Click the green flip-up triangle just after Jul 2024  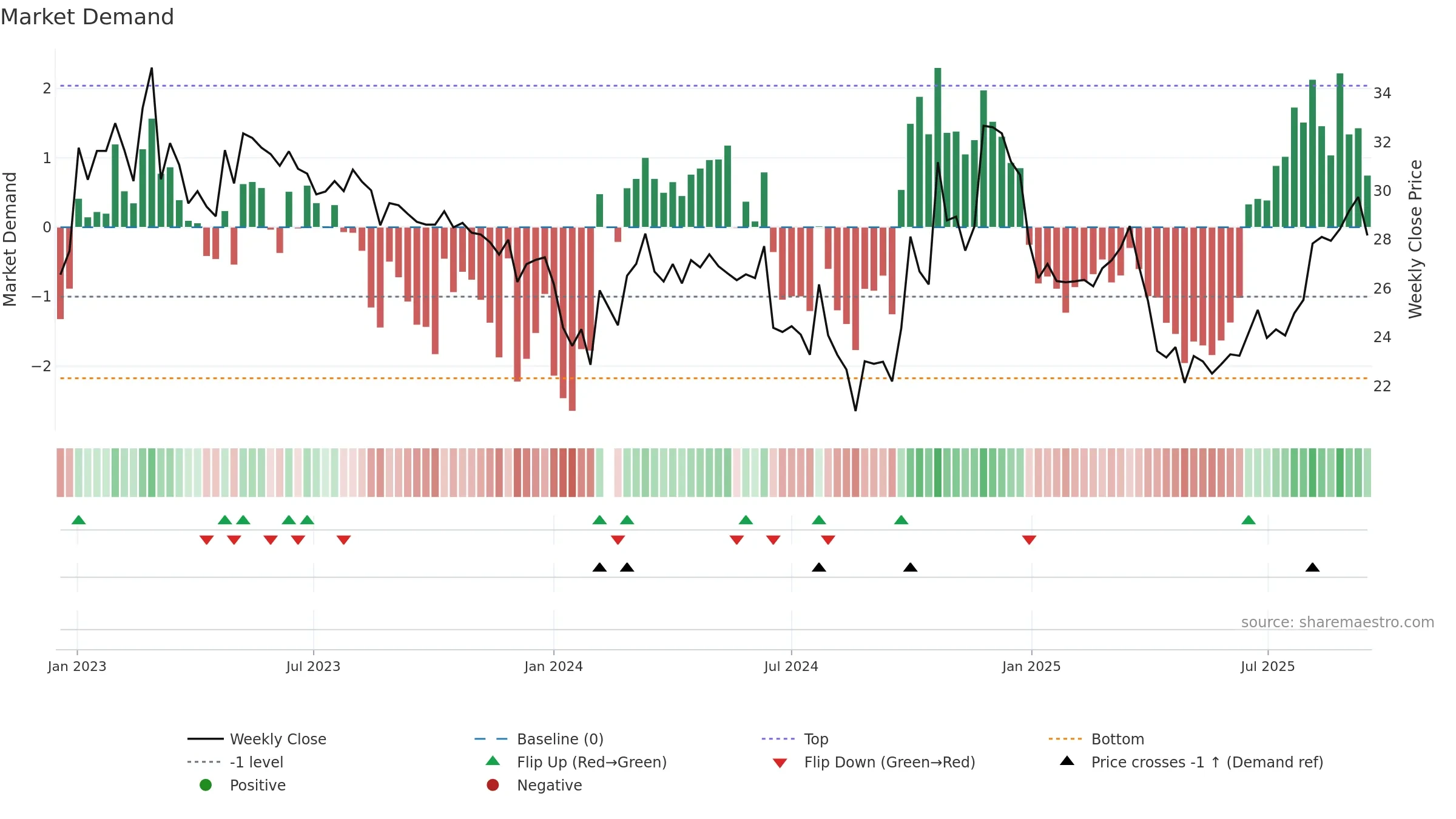point(819,520)
